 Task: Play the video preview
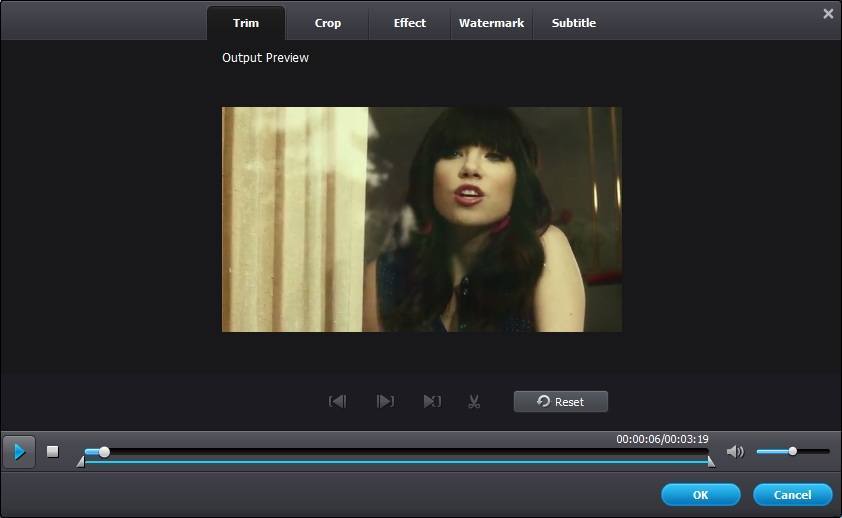pyautogui.click(x=19, y=452)
